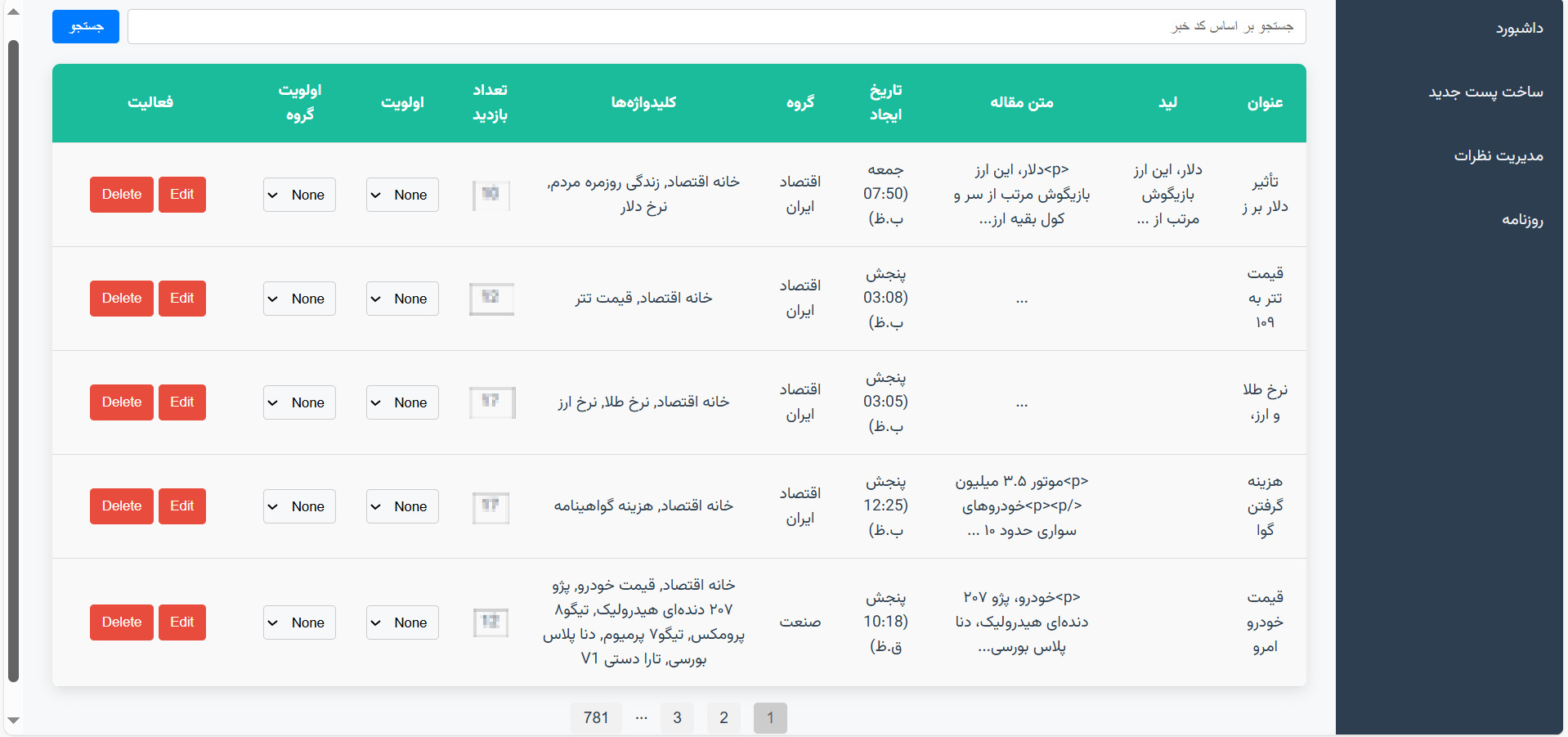Go to pagination page 2
The height and width of the screenshot is (737, 1568).
[x=724, y=717]
